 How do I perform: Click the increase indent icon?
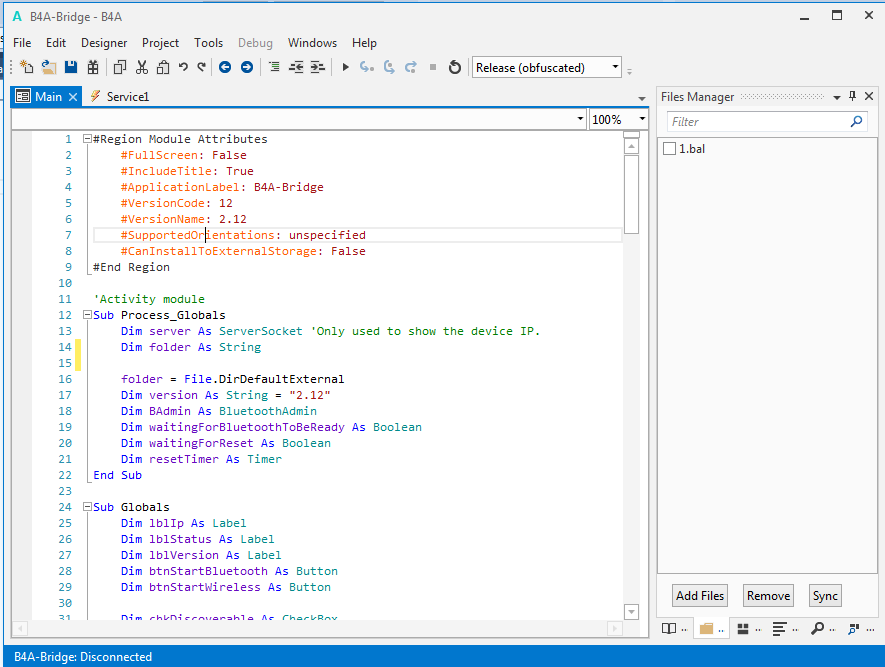(x=318, y=67)
